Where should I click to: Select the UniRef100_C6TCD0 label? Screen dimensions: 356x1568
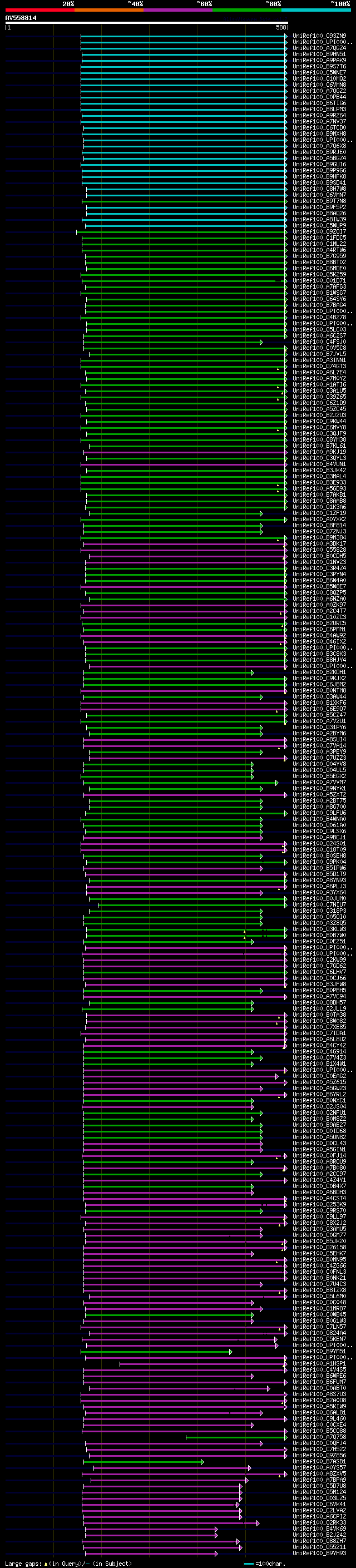pyautogui.click(x=319, y=128)
